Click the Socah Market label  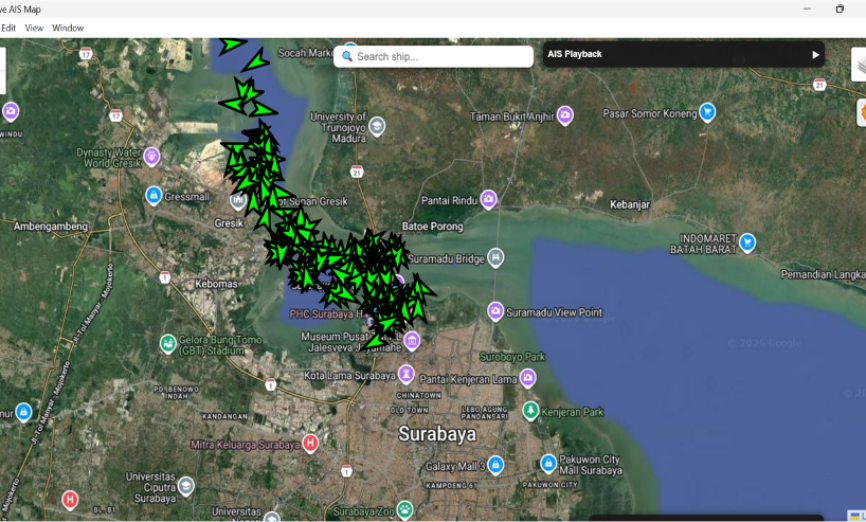pos(305,53)
